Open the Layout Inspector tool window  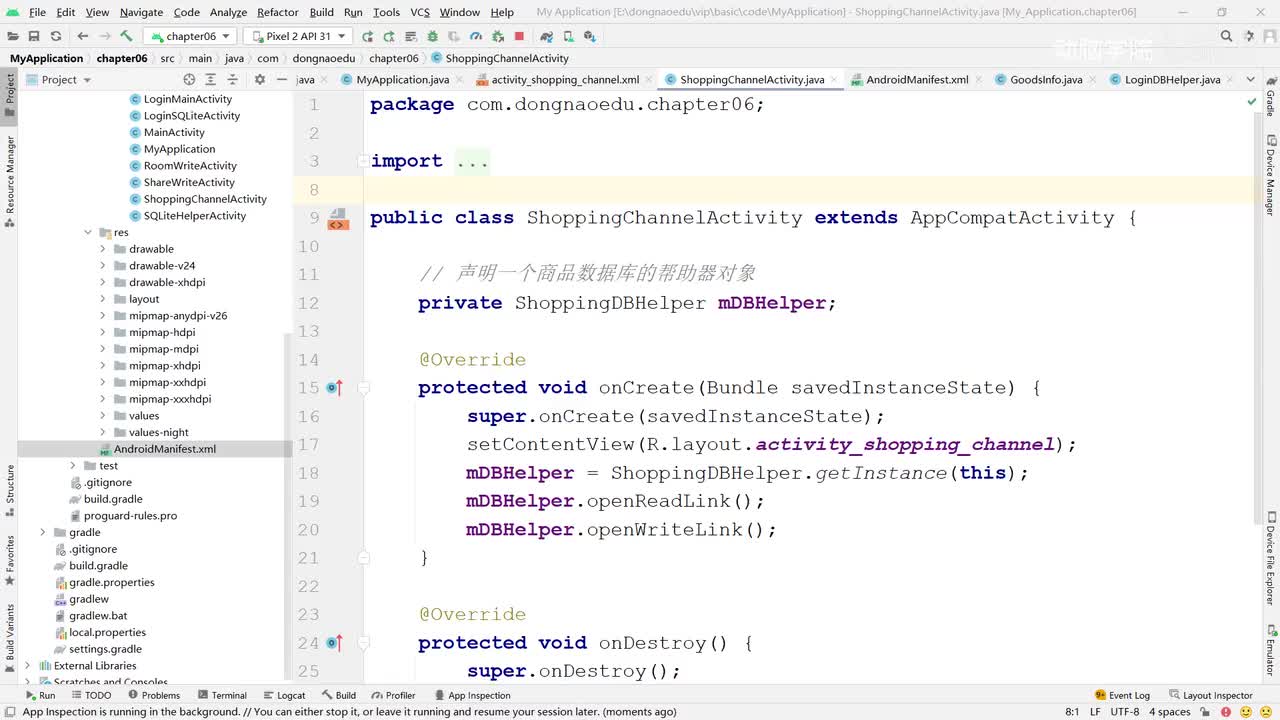1210,696
